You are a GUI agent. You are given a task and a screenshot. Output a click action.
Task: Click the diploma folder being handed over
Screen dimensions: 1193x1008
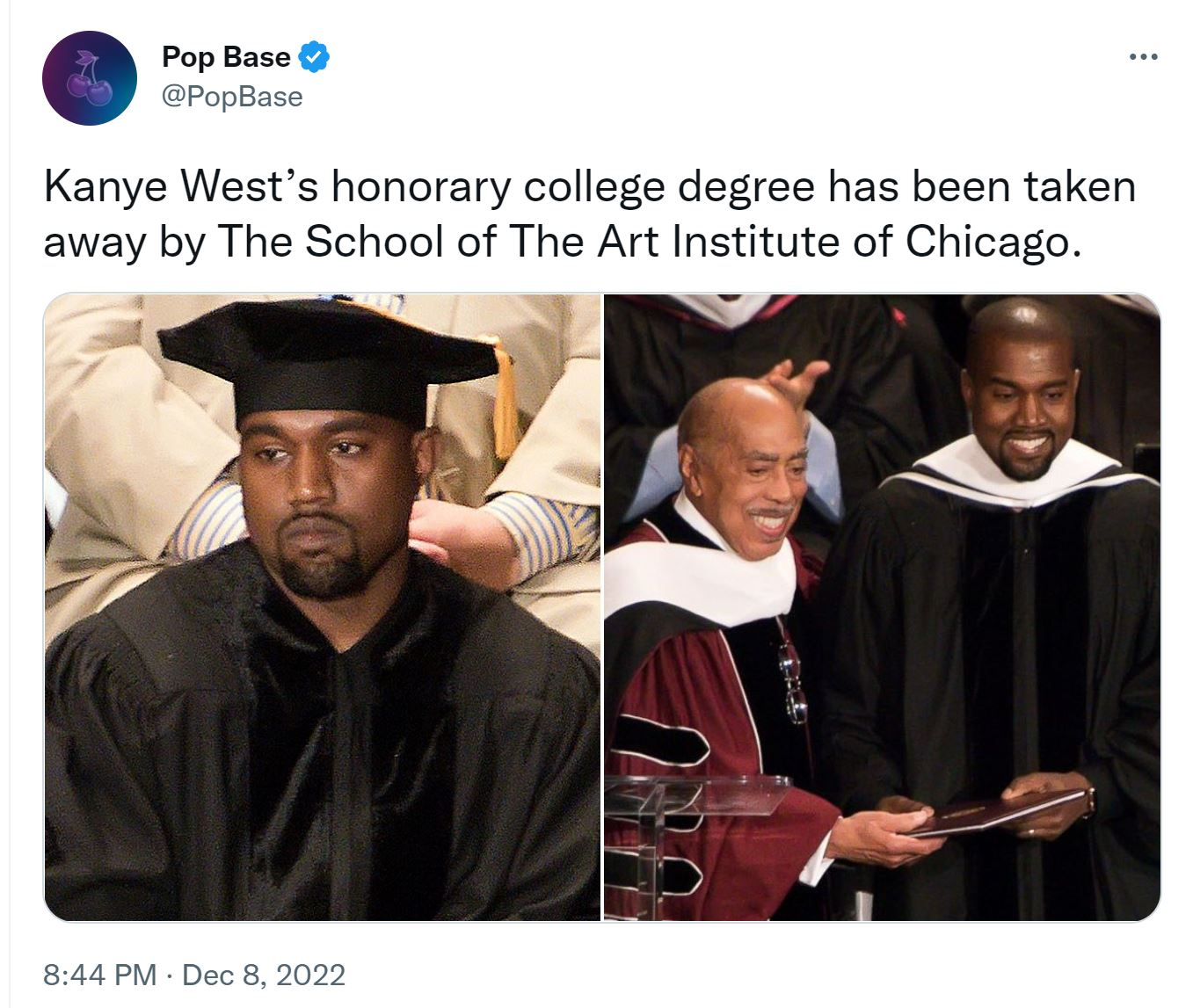click(993, 814)
